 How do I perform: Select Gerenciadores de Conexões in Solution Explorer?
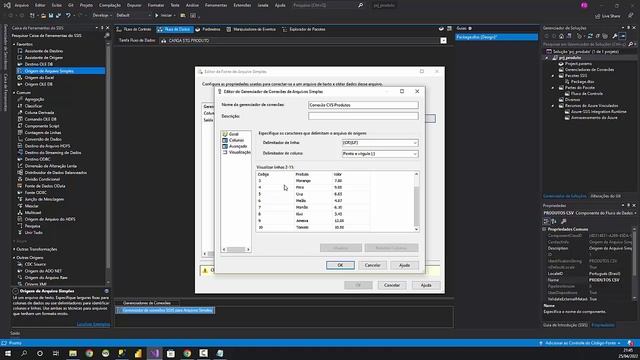coord(586,70)
